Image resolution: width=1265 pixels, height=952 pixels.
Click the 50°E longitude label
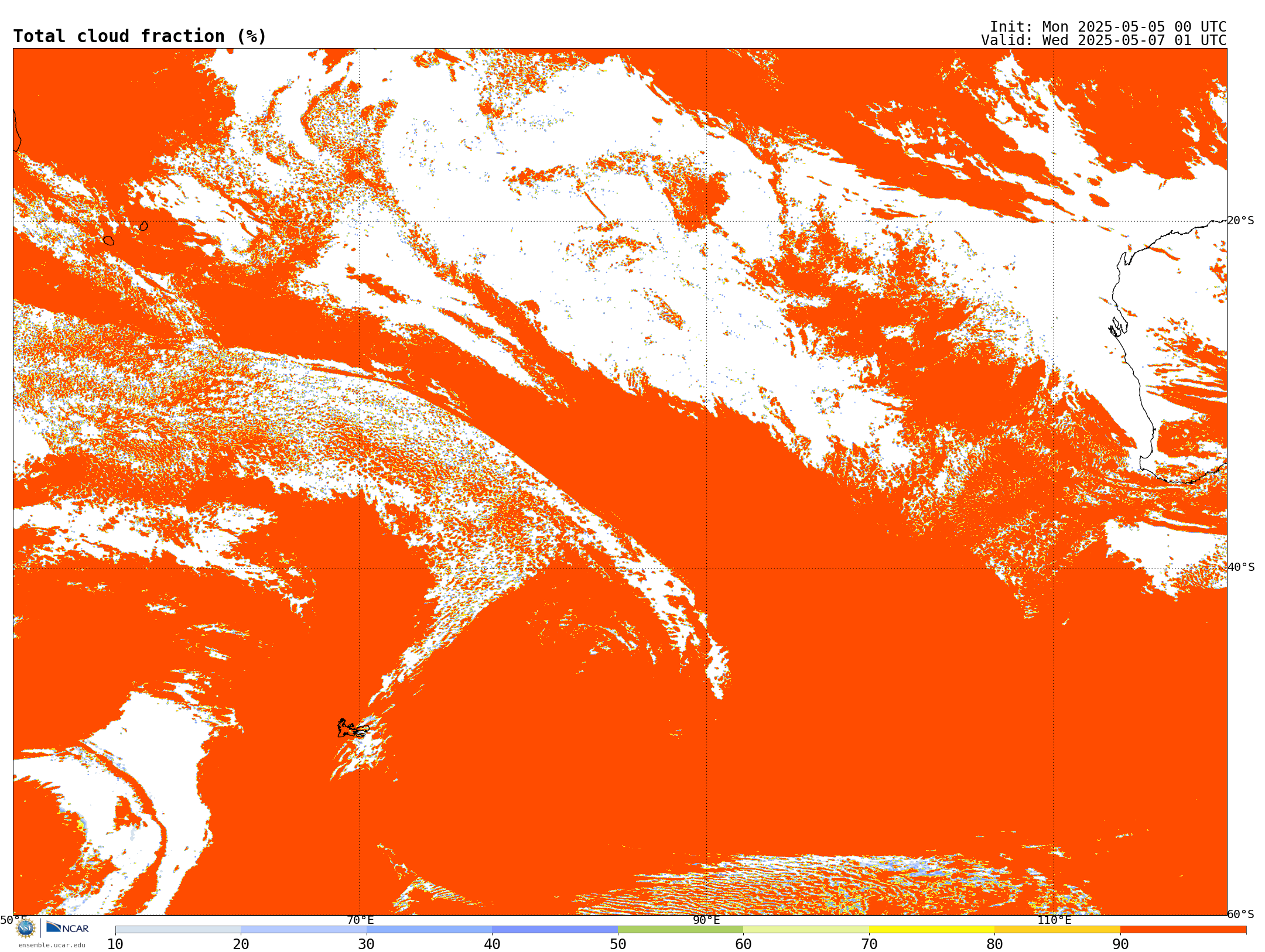tap(13, 920)
